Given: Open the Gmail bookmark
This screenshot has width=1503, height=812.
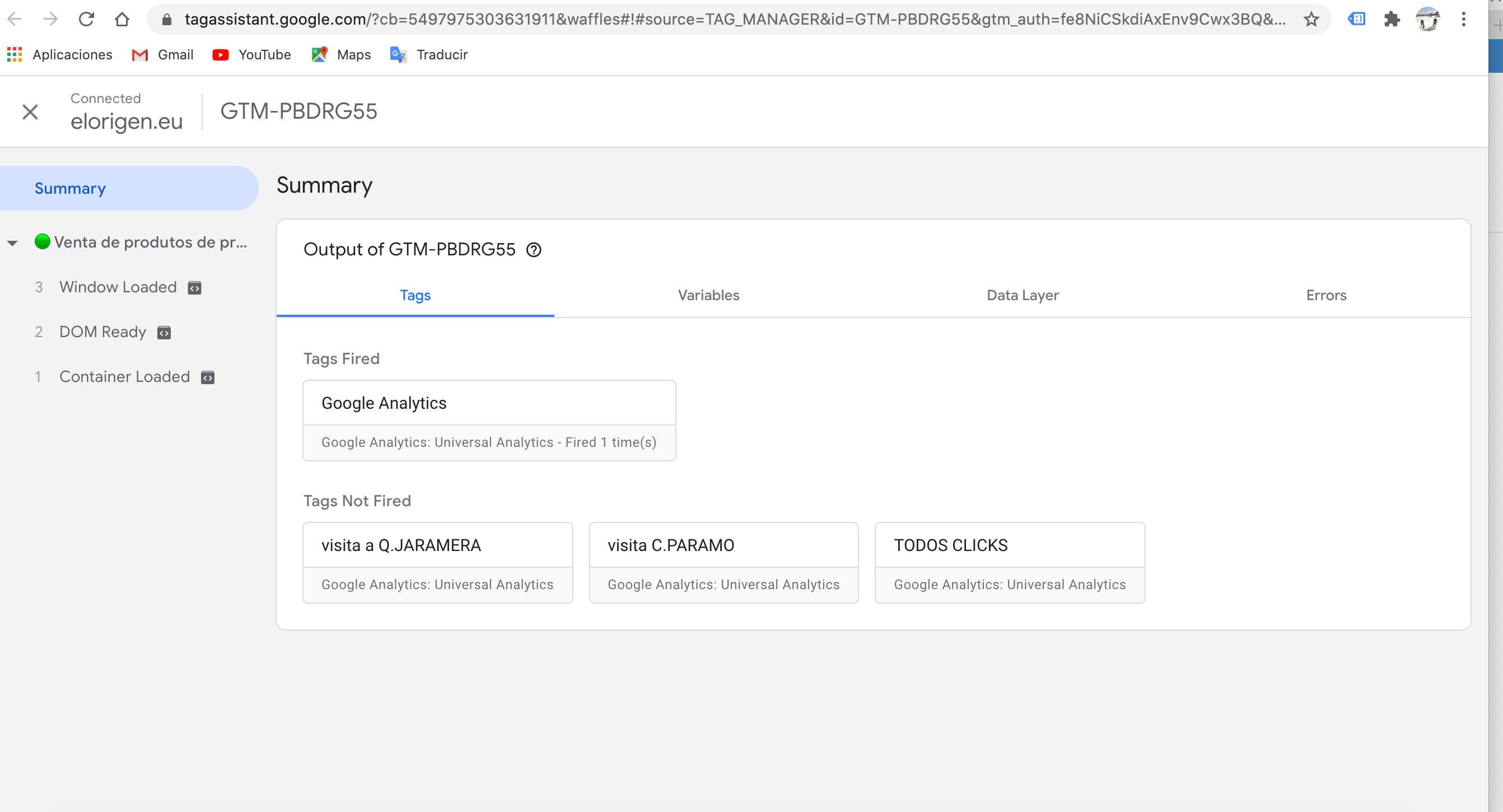Looking at the screenshot, I should pyautogui.click(x=163, y=55).
